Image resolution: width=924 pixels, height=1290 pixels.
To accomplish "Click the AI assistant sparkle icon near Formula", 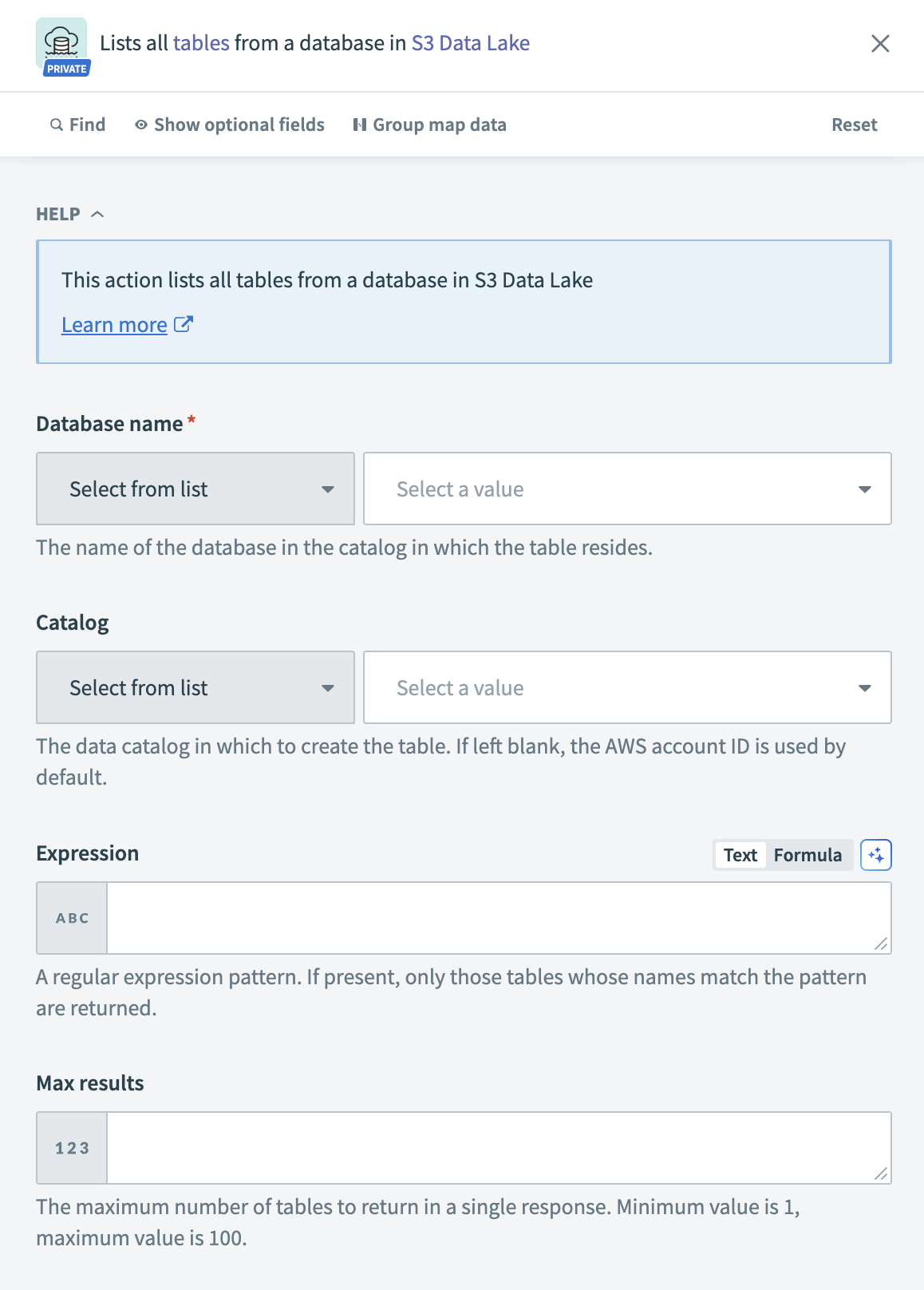I will coord(875,854).
